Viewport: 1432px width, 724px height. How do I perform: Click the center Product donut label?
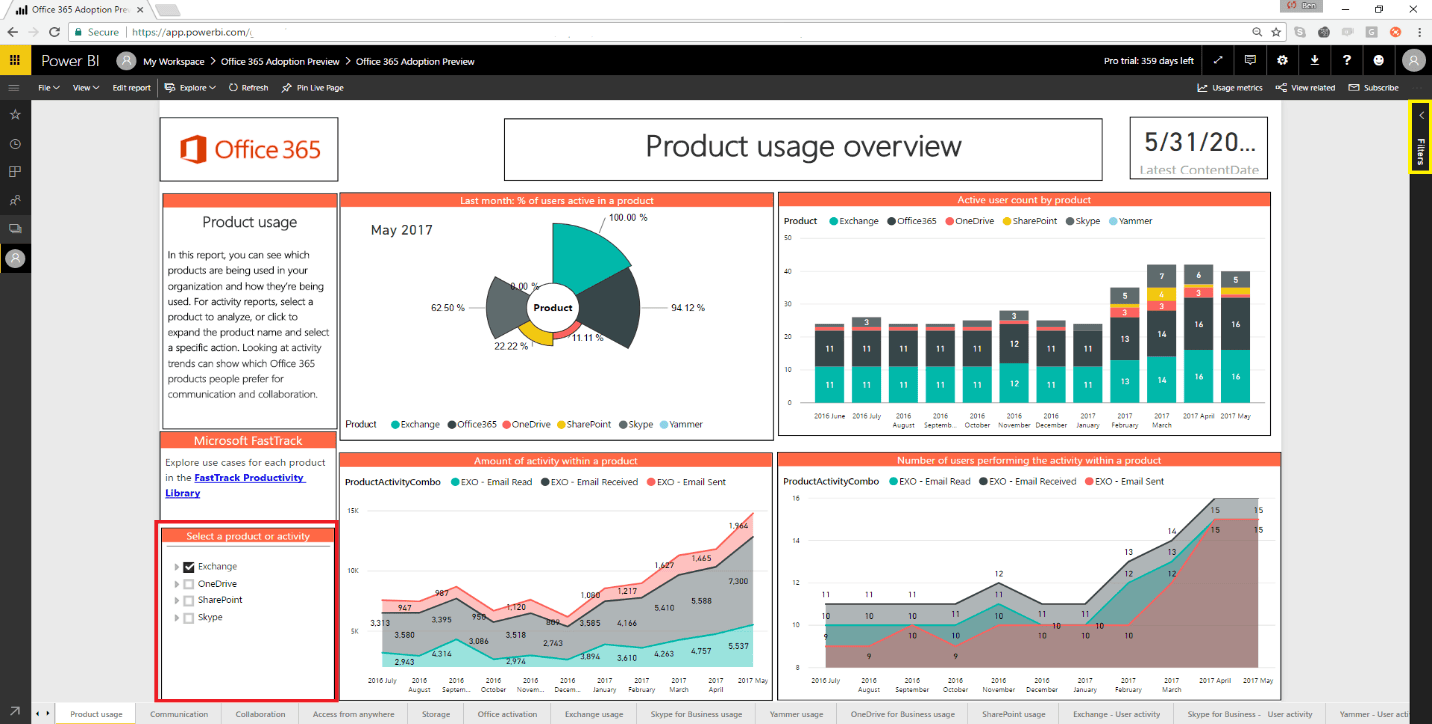553,308
